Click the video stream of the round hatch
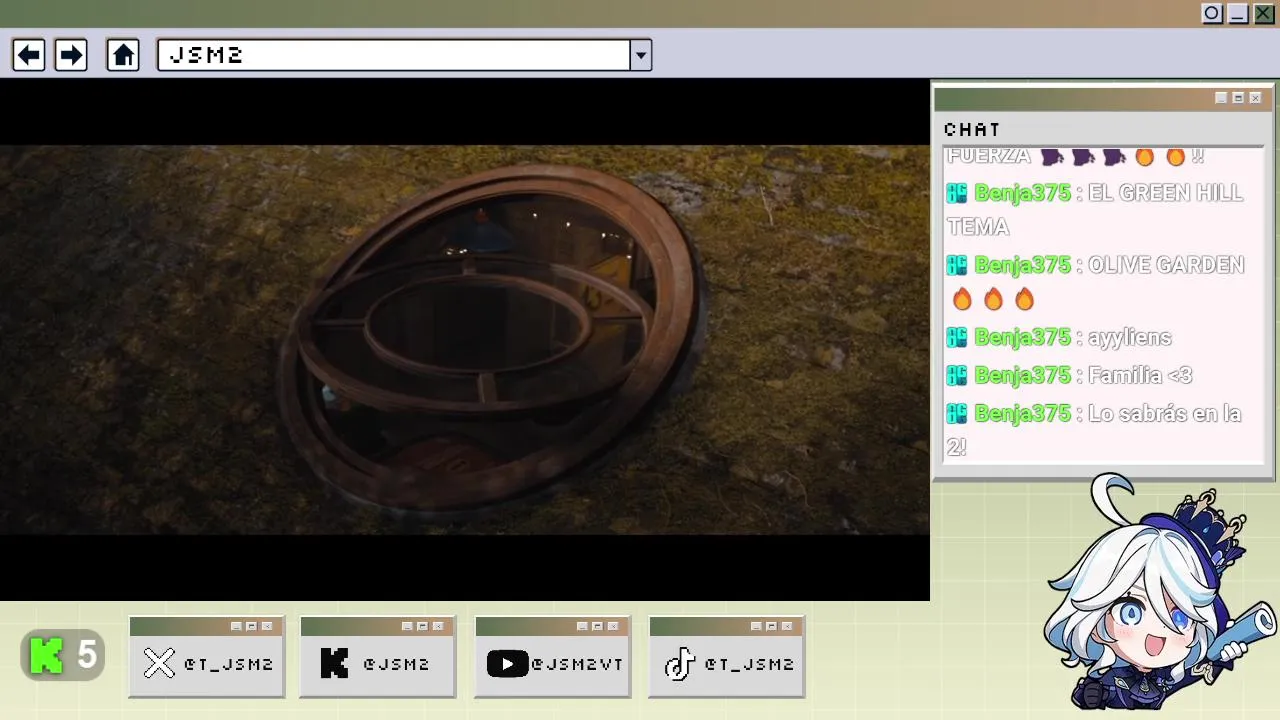Image resolution: width=1280 pixels, height=720 pixels. 465,340
